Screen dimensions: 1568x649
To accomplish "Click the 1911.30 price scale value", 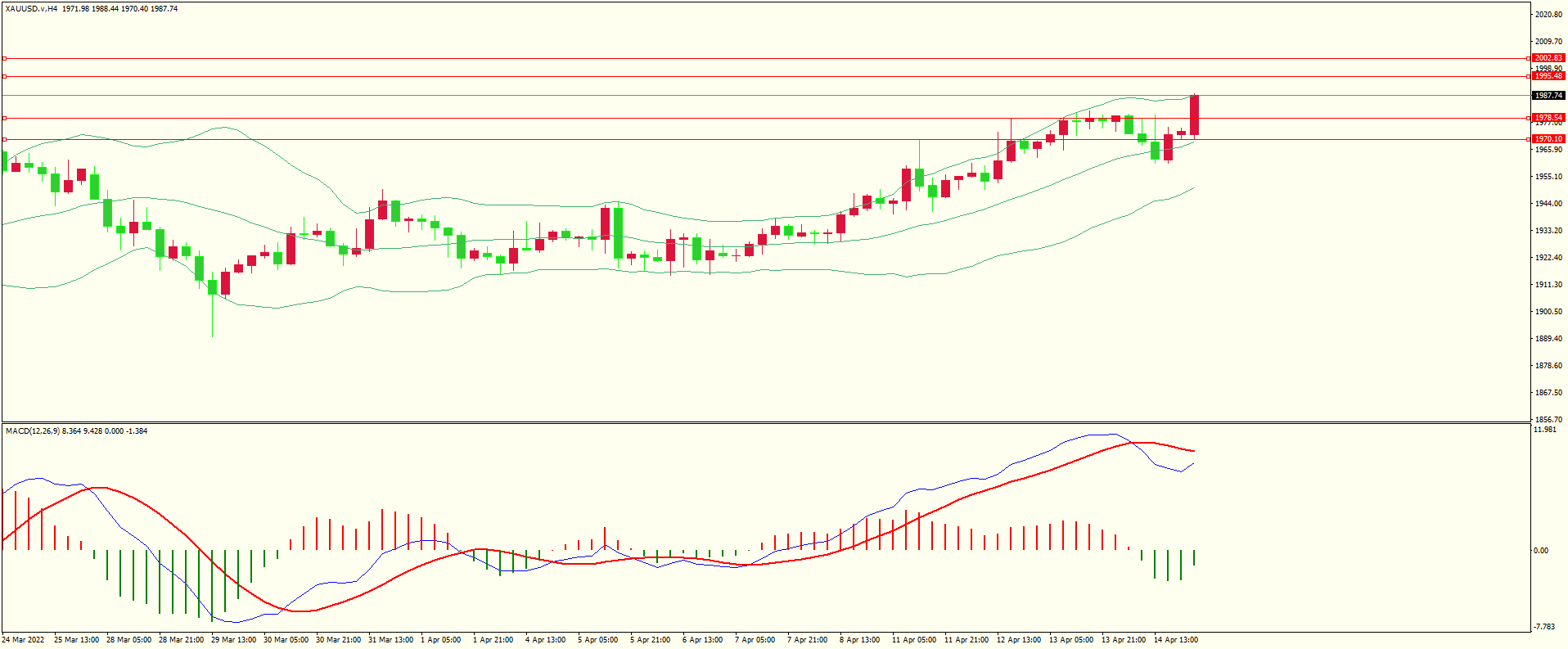I will pyautogui.click(x=1548, y=285).
